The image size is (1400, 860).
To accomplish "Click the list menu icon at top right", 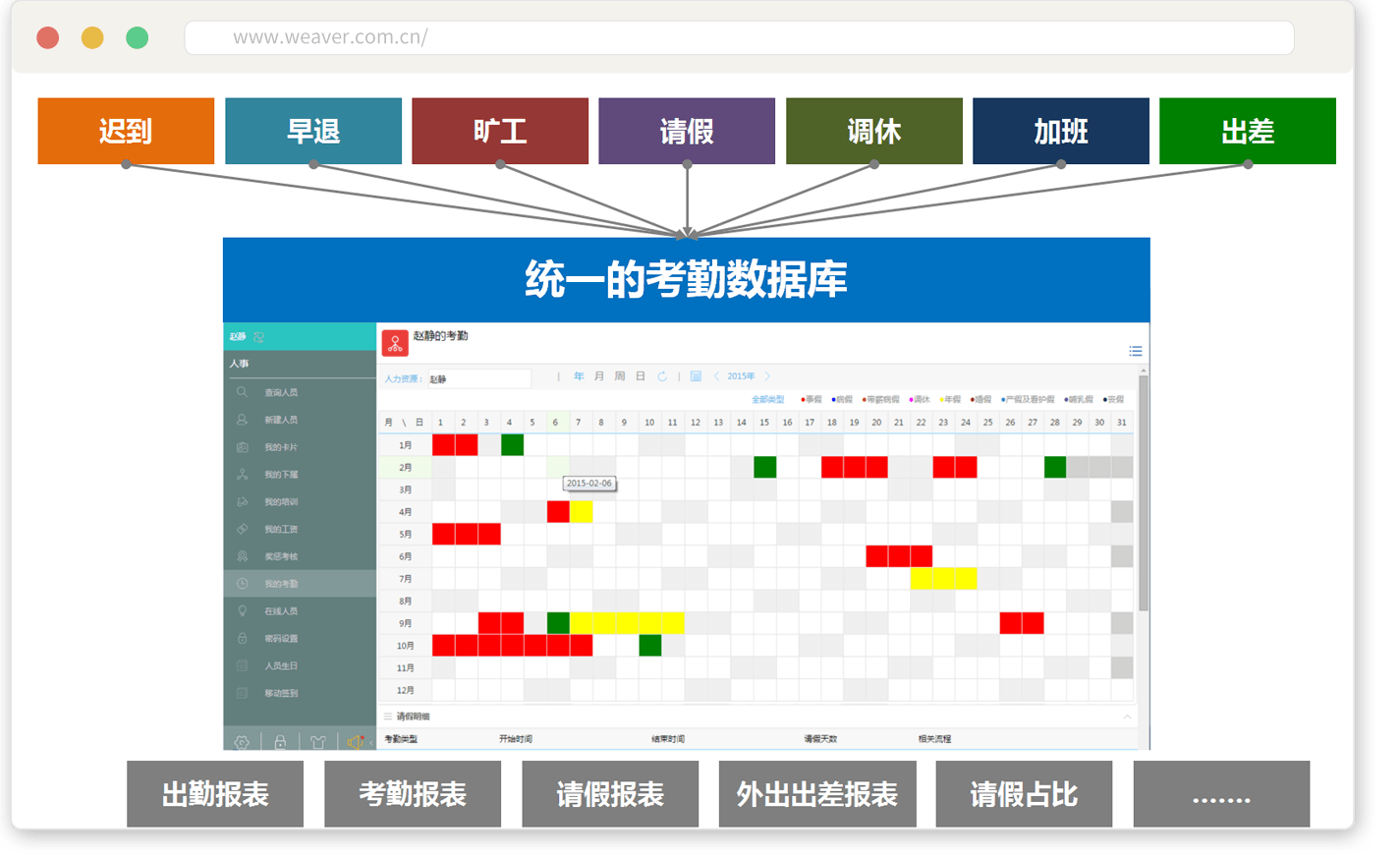I will (1136, 351).
